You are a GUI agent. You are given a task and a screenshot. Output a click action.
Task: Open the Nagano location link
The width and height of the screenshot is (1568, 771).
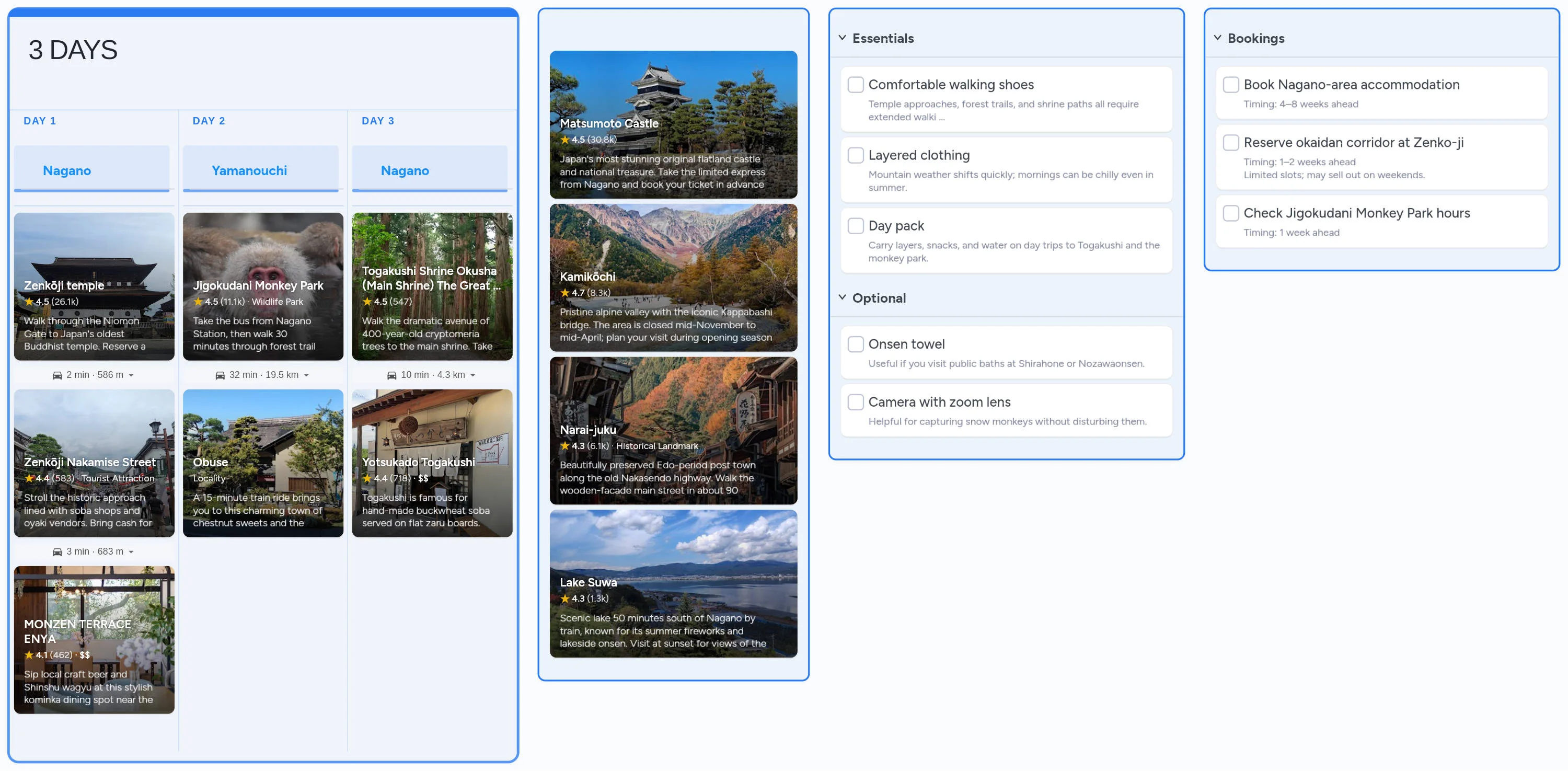click(x=67, y=170)
